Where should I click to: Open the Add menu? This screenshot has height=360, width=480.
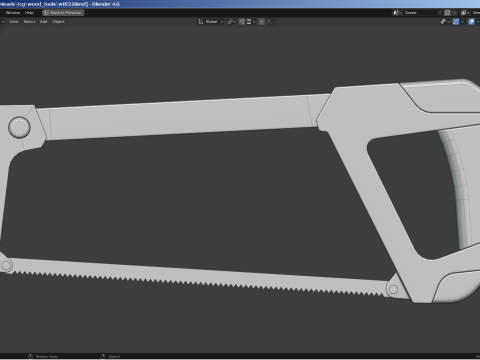tap(44, 22)
